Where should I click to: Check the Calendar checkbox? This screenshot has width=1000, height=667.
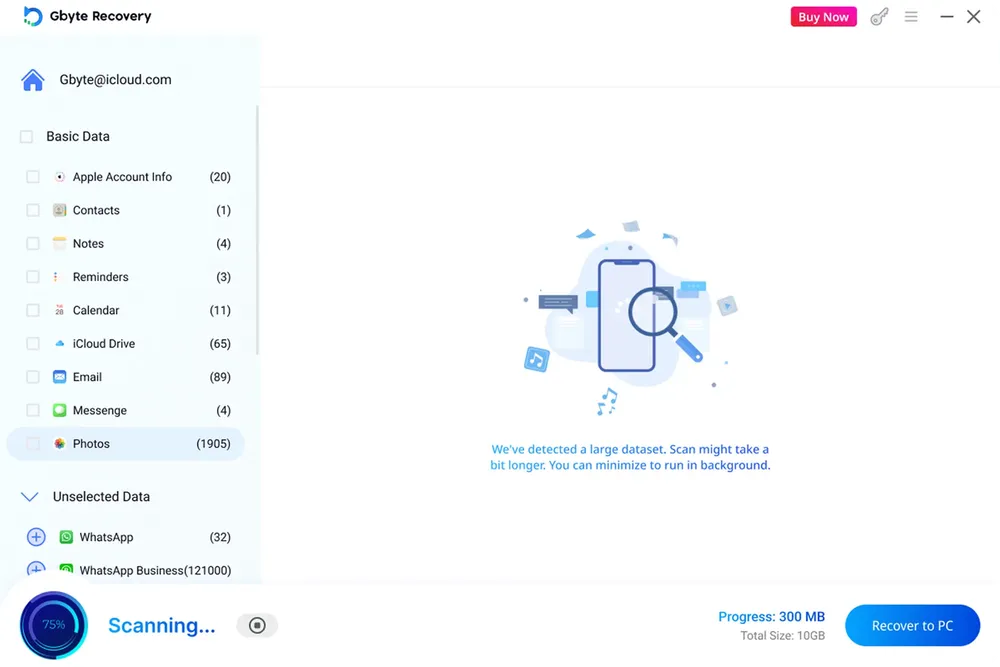33,311
